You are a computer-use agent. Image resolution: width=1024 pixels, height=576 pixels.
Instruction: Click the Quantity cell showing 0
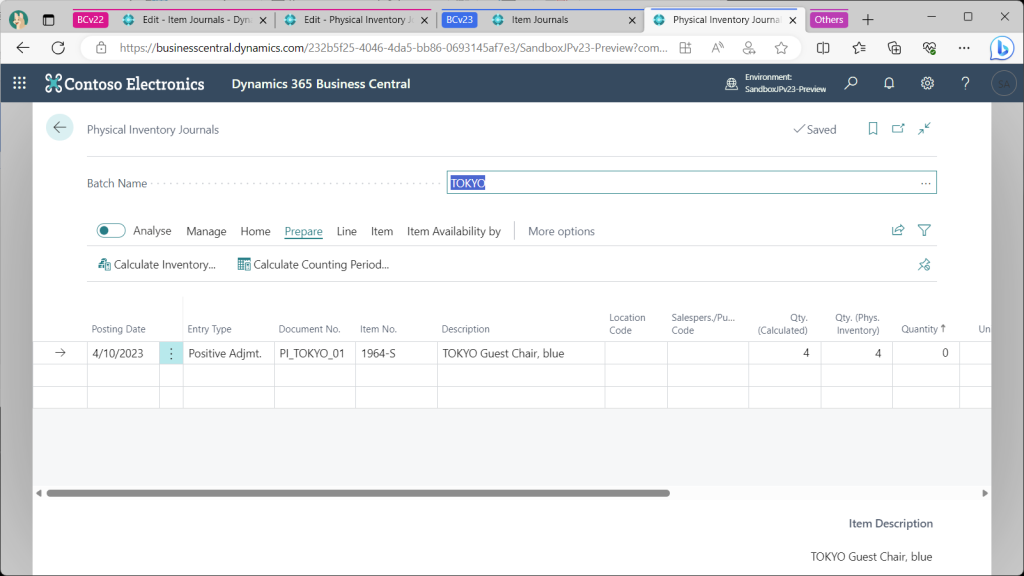926,353
